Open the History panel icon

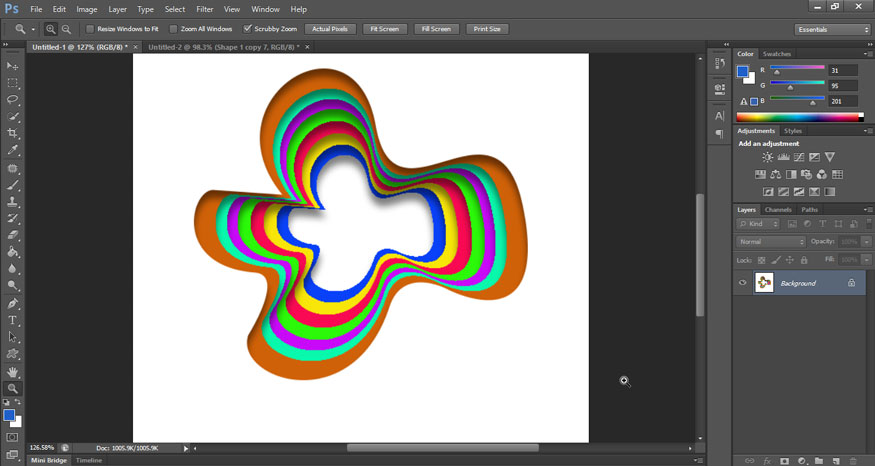pos(720,64)
